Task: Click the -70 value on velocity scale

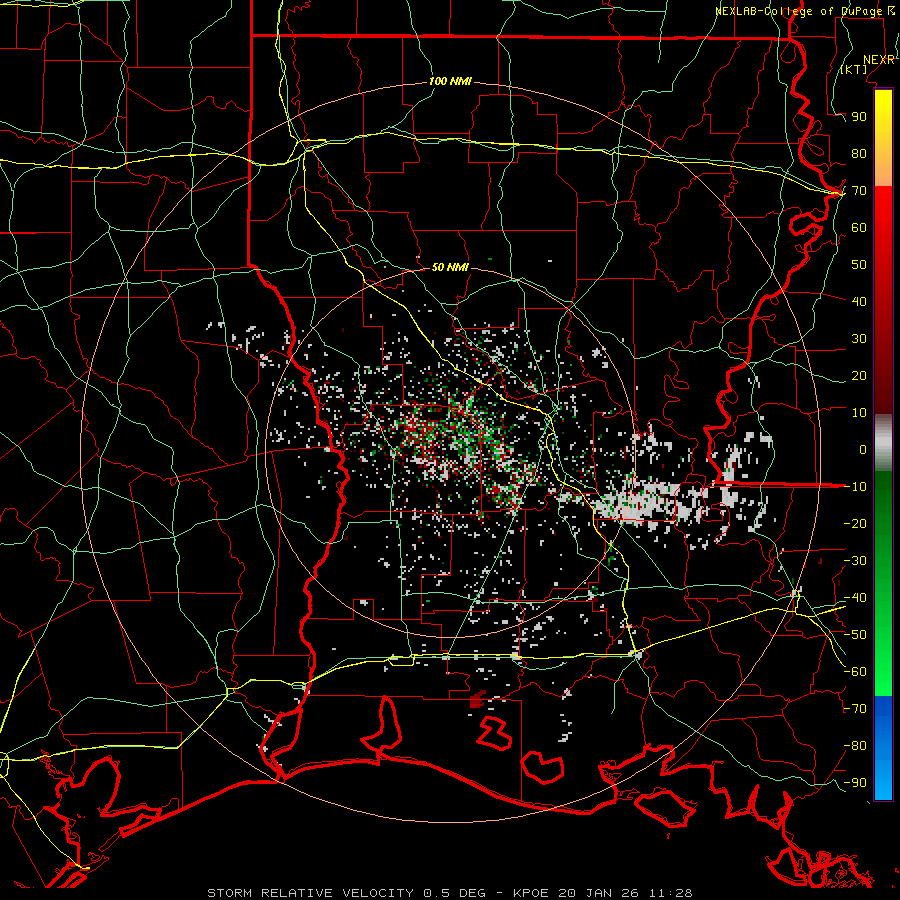Action: pyautogui.click(x=855, y=709)
